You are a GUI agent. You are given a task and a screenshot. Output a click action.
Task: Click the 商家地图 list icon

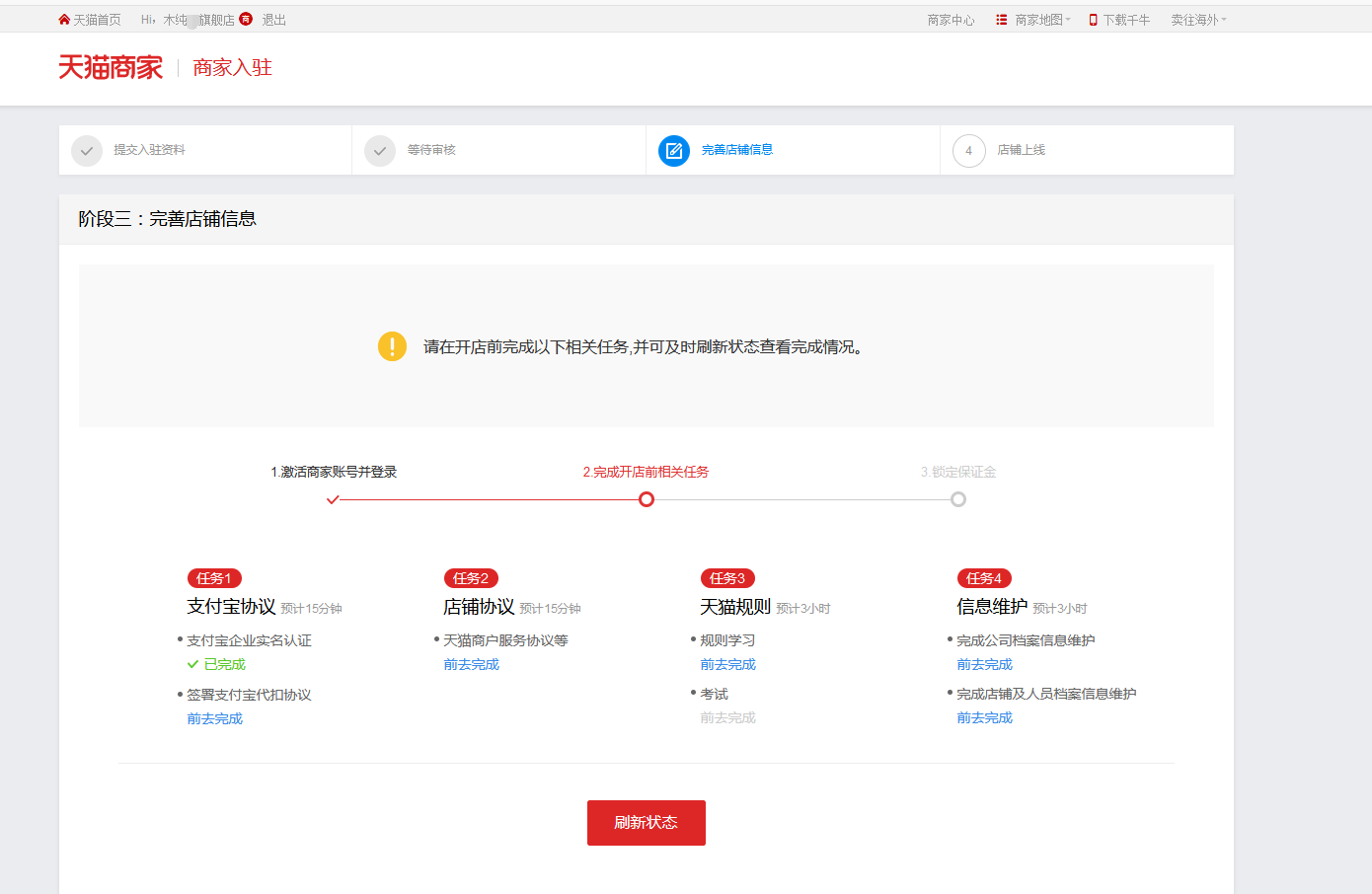pyautogui.click(x=1002, y=20)
